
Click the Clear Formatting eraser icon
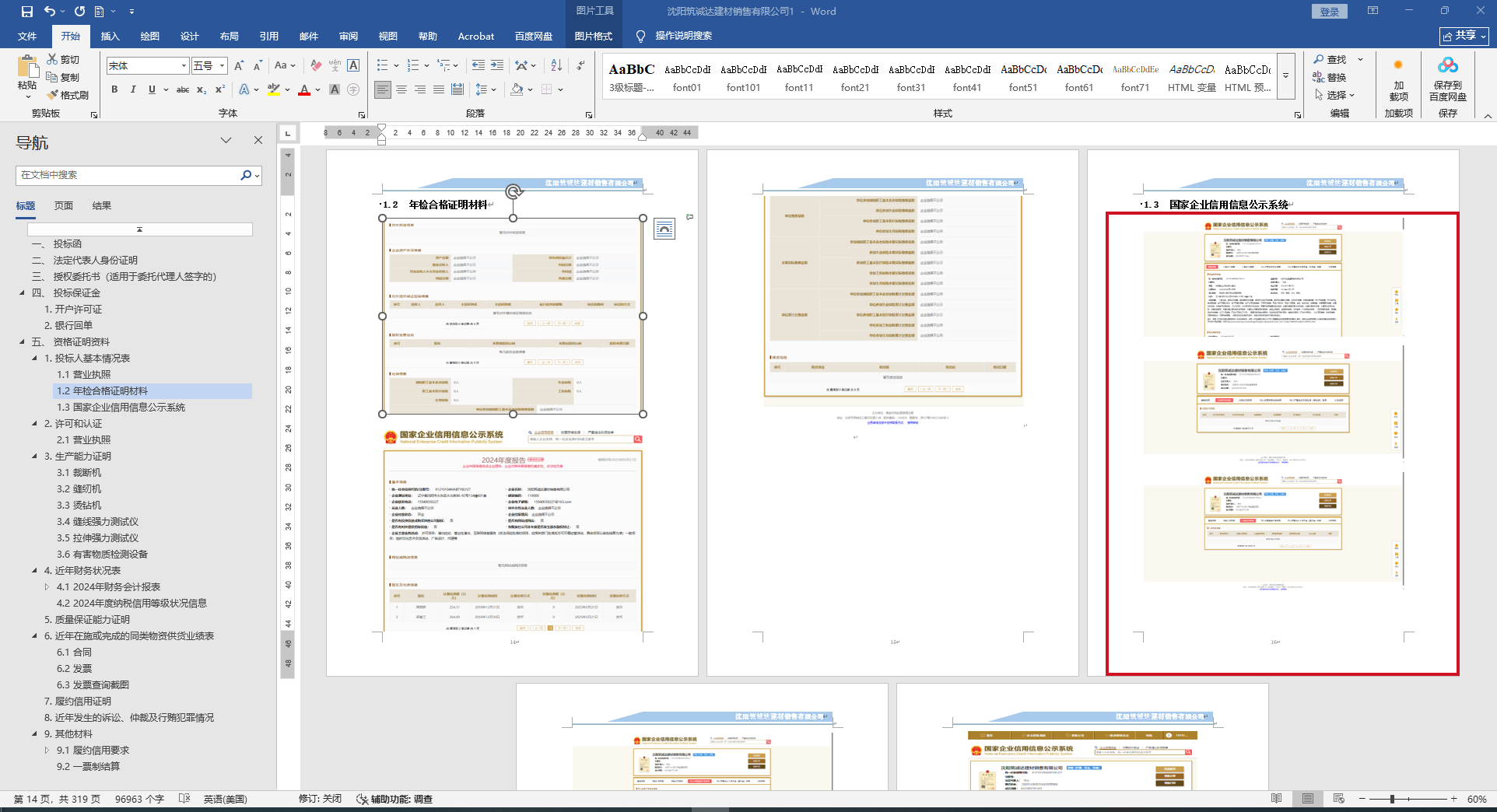click(x=316, y=65)
